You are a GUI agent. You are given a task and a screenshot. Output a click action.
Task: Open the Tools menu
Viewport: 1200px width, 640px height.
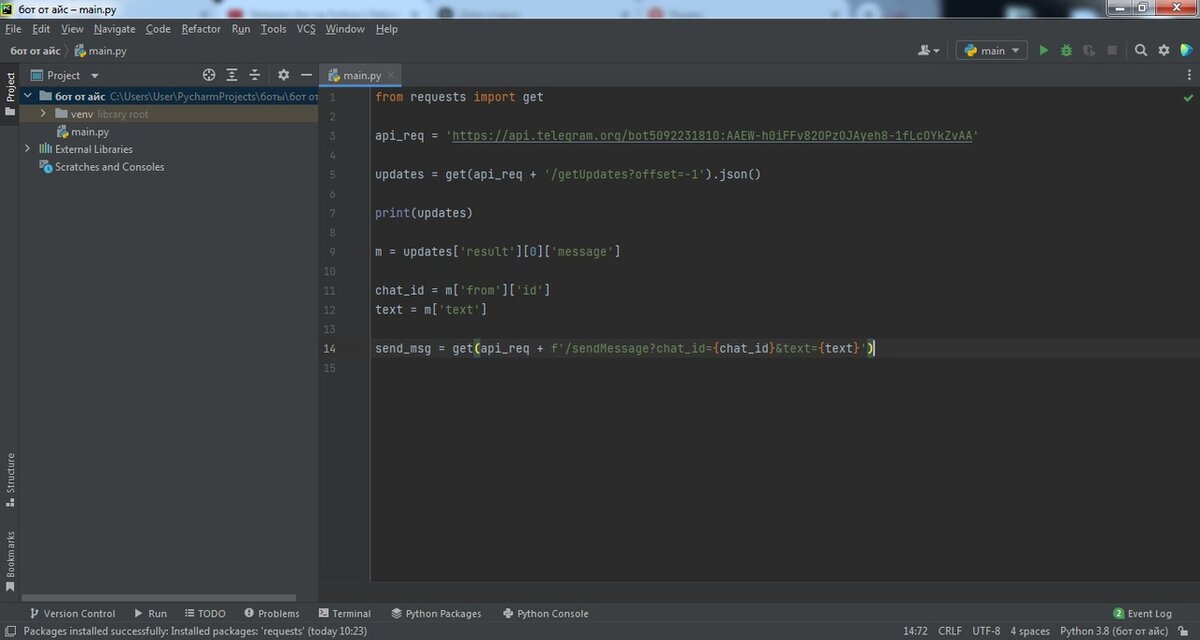point(273,29)
